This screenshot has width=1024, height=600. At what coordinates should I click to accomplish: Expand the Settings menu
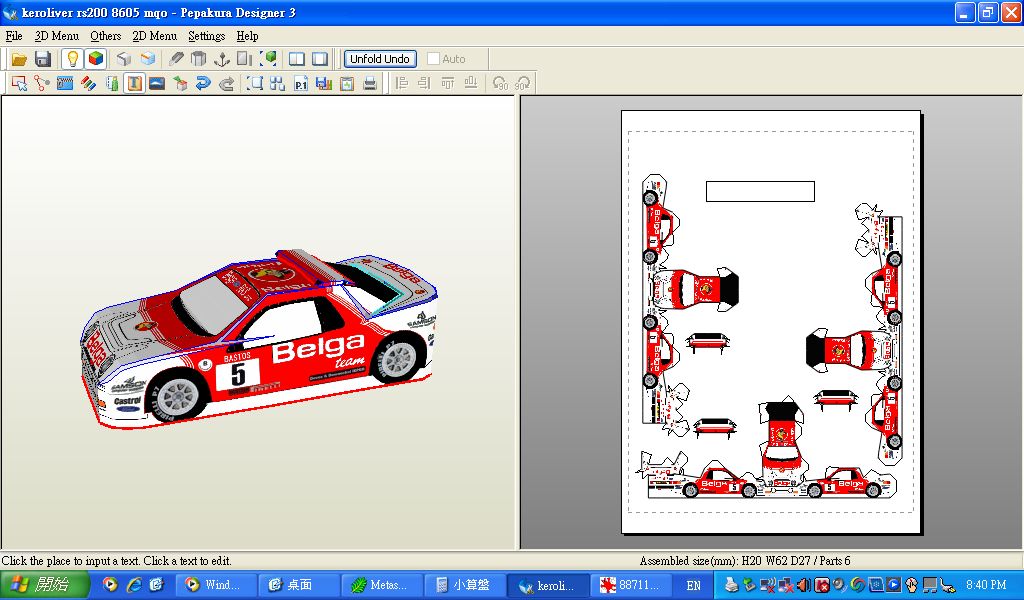click(206, 36)
